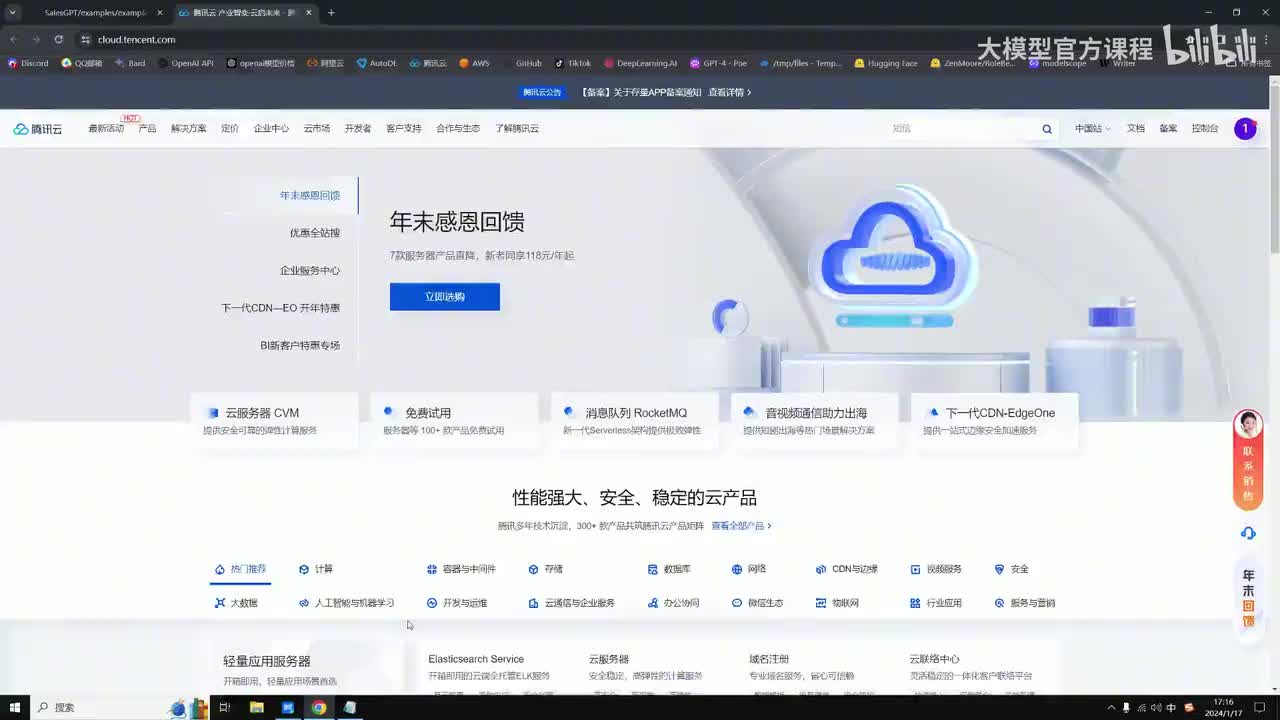1280x720 pixels.
Task: Click the Tencent Cloud logo
Action: 38,129
